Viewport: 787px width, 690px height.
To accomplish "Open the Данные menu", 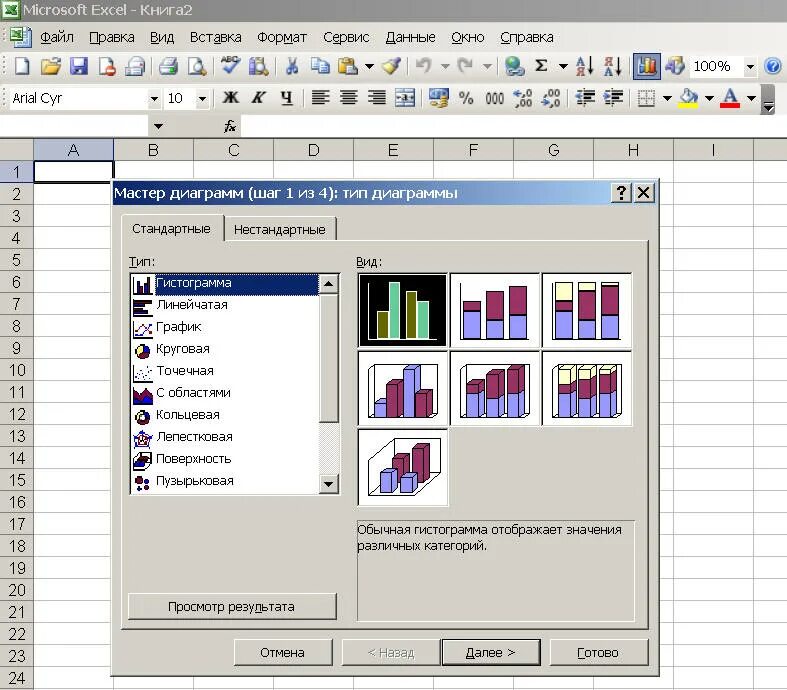I will click(x=410, y=37).
